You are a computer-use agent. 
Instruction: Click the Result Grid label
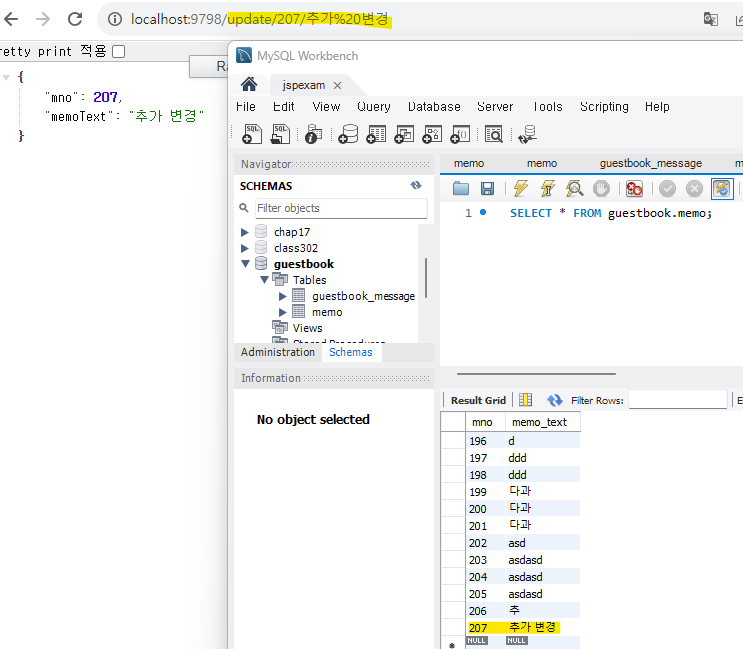tap(478, 400)
